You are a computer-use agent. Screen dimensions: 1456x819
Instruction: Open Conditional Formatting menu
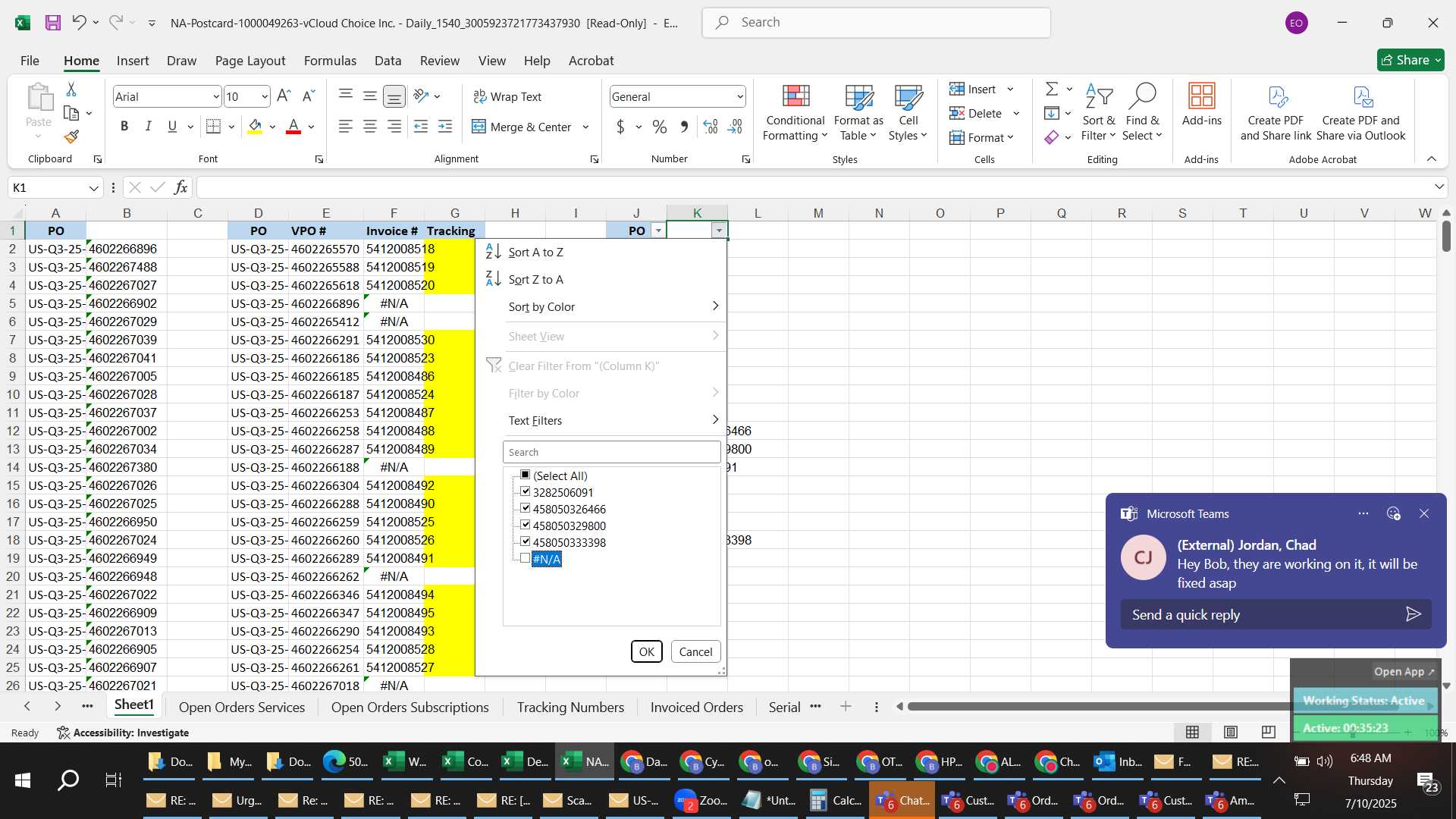pos(795,112)
